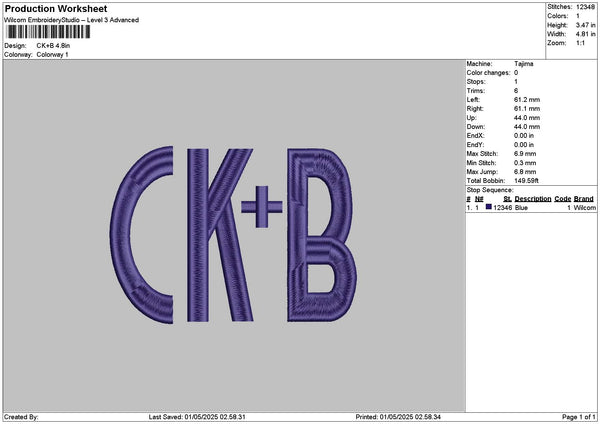This screenshot has width=600, height=424.
Task: Click the embroidered plus sign in the preview
Action: tap(262, 207)
